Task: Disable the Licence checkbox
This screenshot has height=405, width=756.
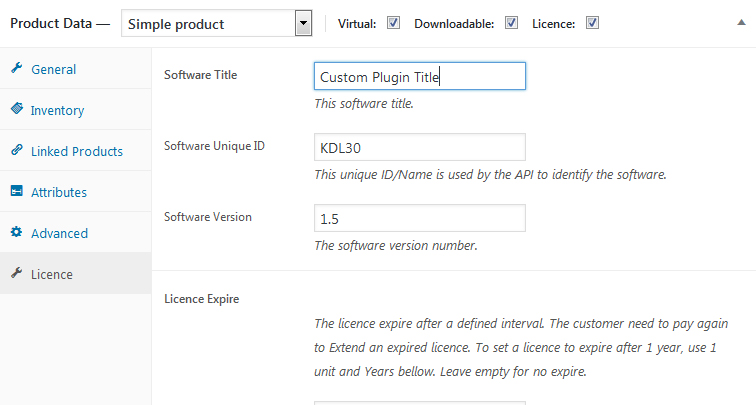Action: (593, 23)
